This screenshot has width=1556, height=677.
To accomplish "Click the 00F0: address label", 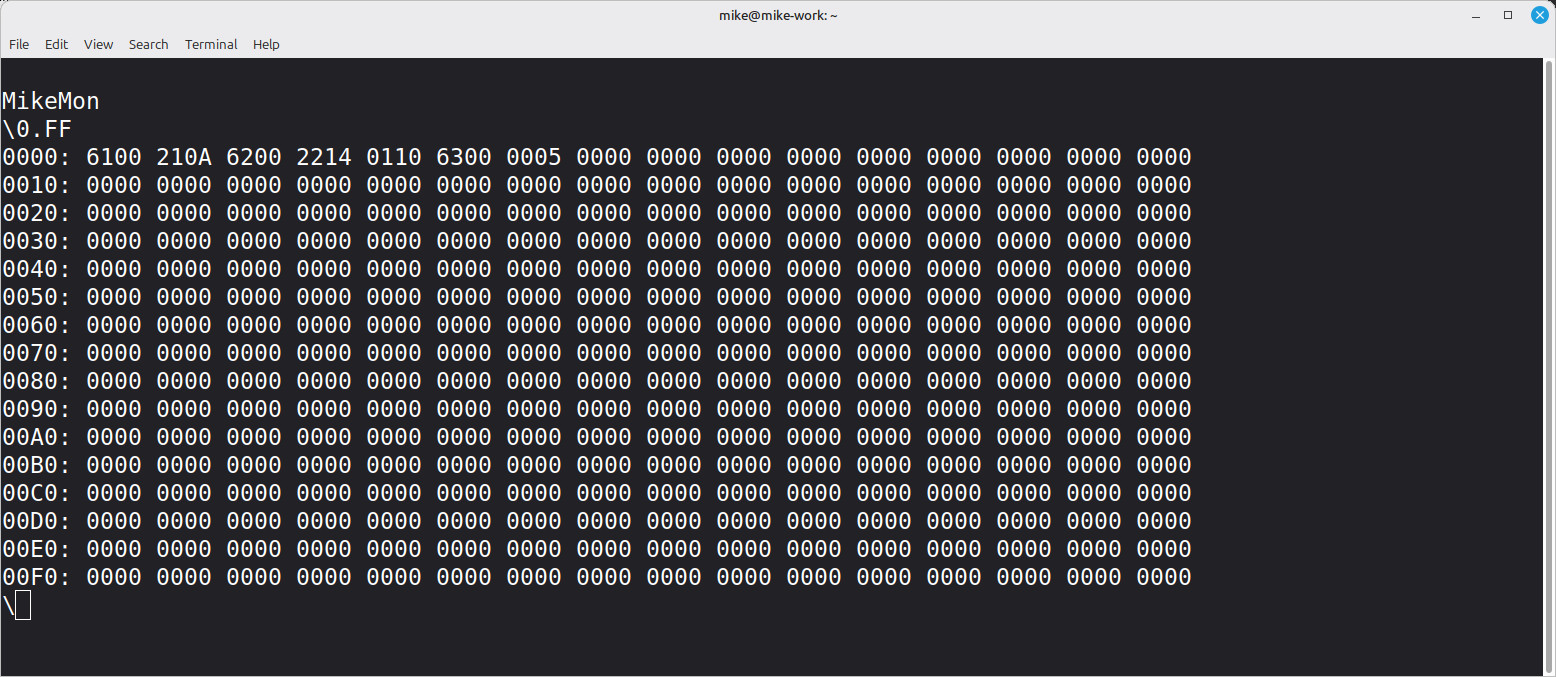I will click(37, 577).
